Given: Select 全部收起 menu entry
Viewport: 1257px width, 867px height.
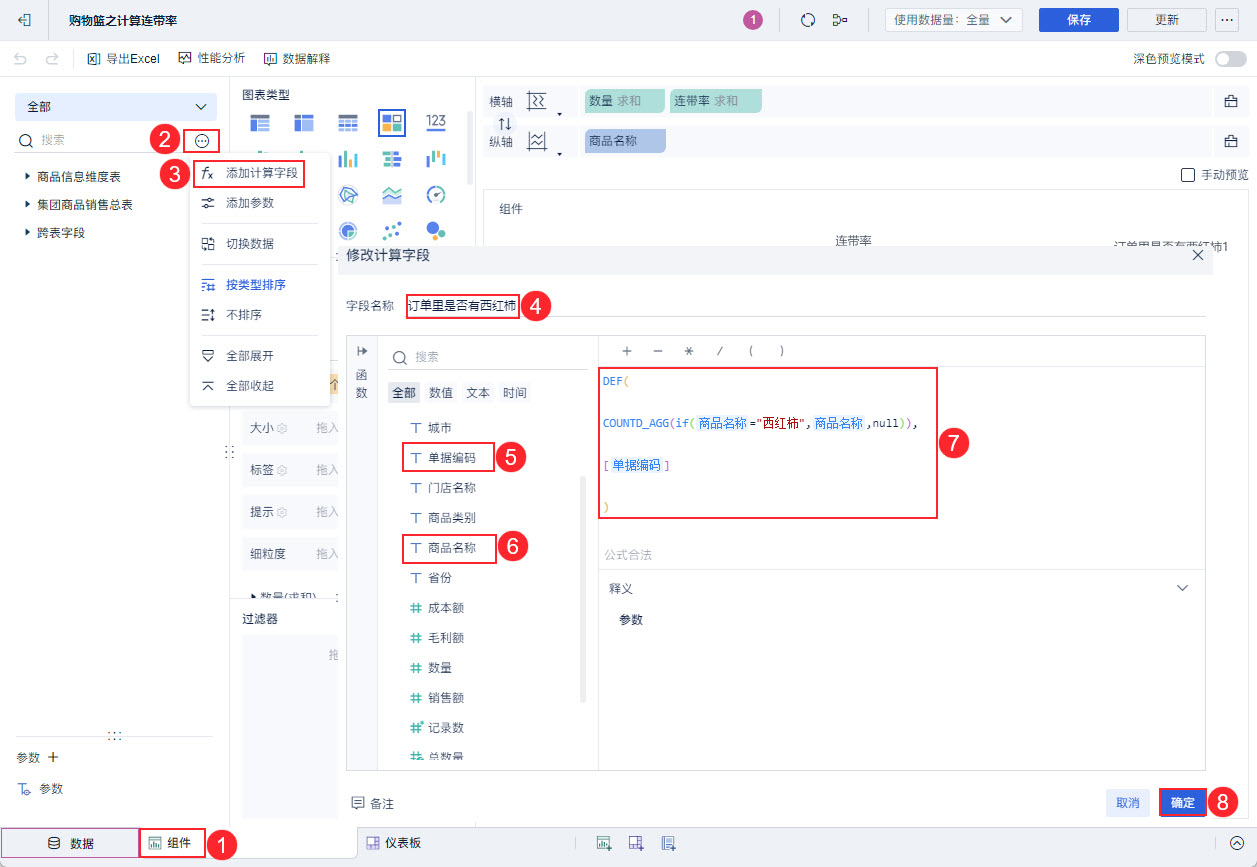Looking at the screenshot, I should click(259, 386).
